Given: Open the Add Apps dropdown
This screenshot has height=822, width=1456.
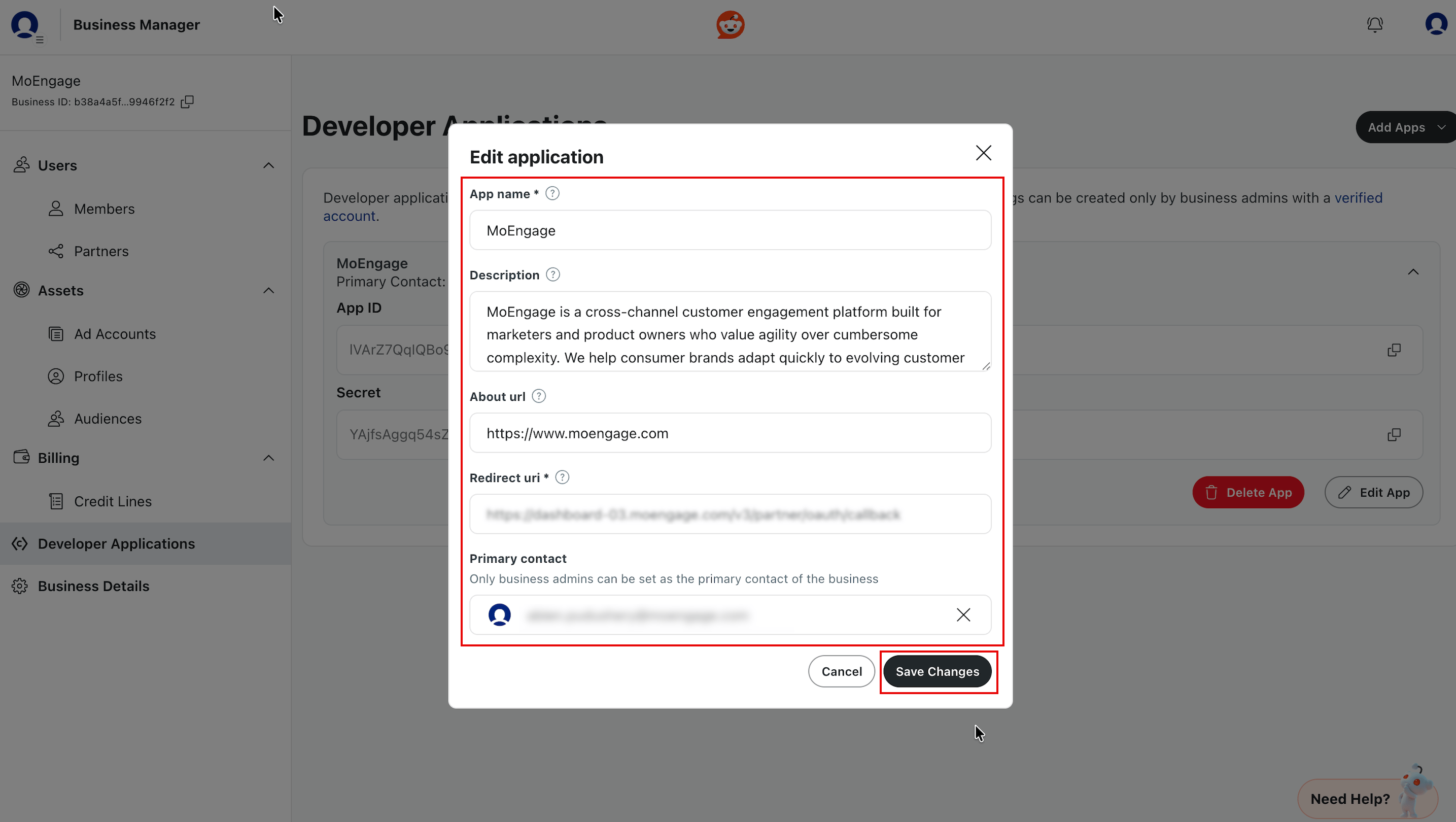Looking at the screenshot, I should pyautogui.click(x=1406, y=127).
